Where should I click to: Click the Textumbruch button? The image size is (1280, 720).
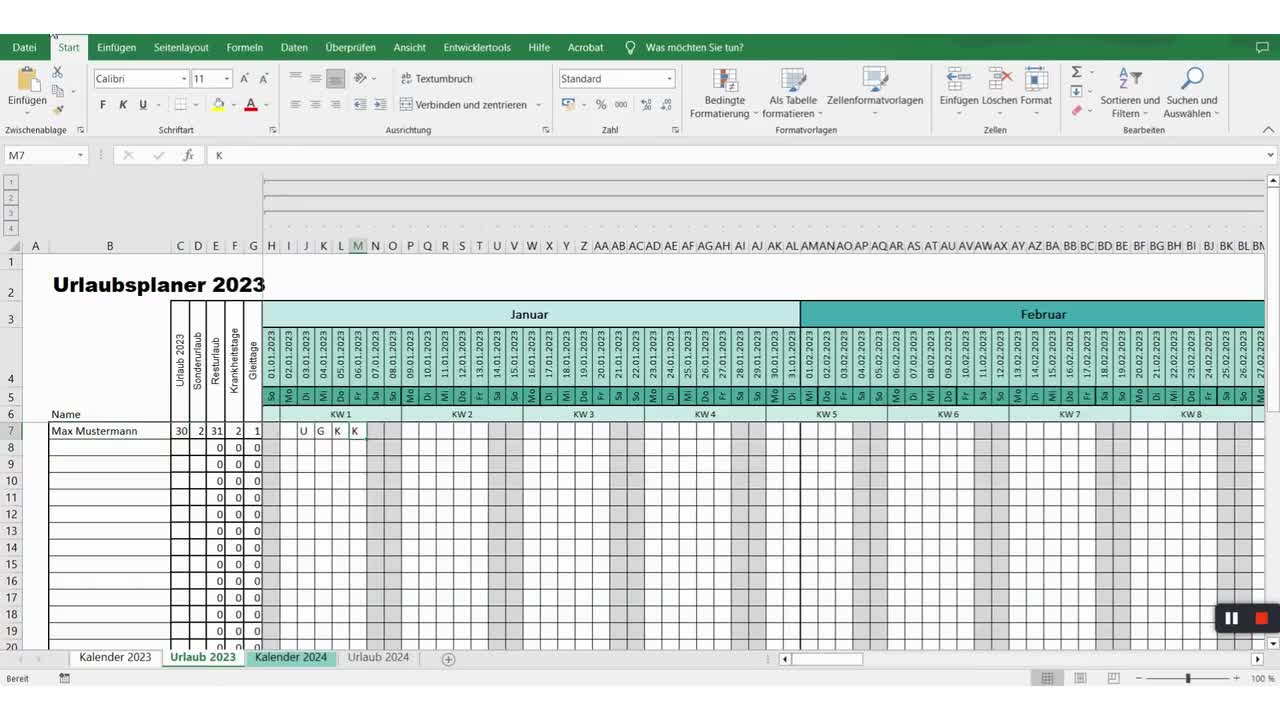[x=436, y=79]
